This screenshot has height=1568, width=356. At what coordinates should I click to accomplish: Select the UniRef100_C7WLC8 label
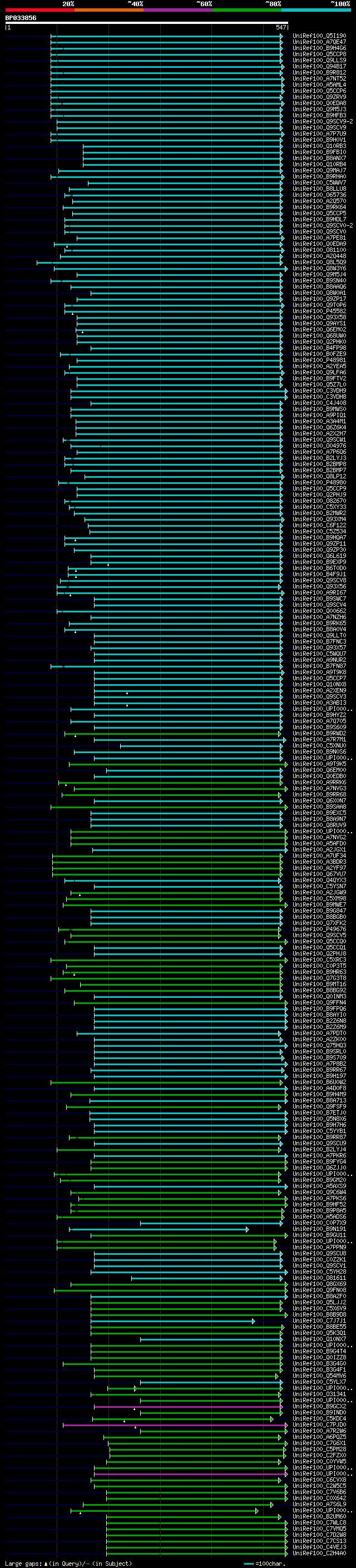pos(319,1522)
